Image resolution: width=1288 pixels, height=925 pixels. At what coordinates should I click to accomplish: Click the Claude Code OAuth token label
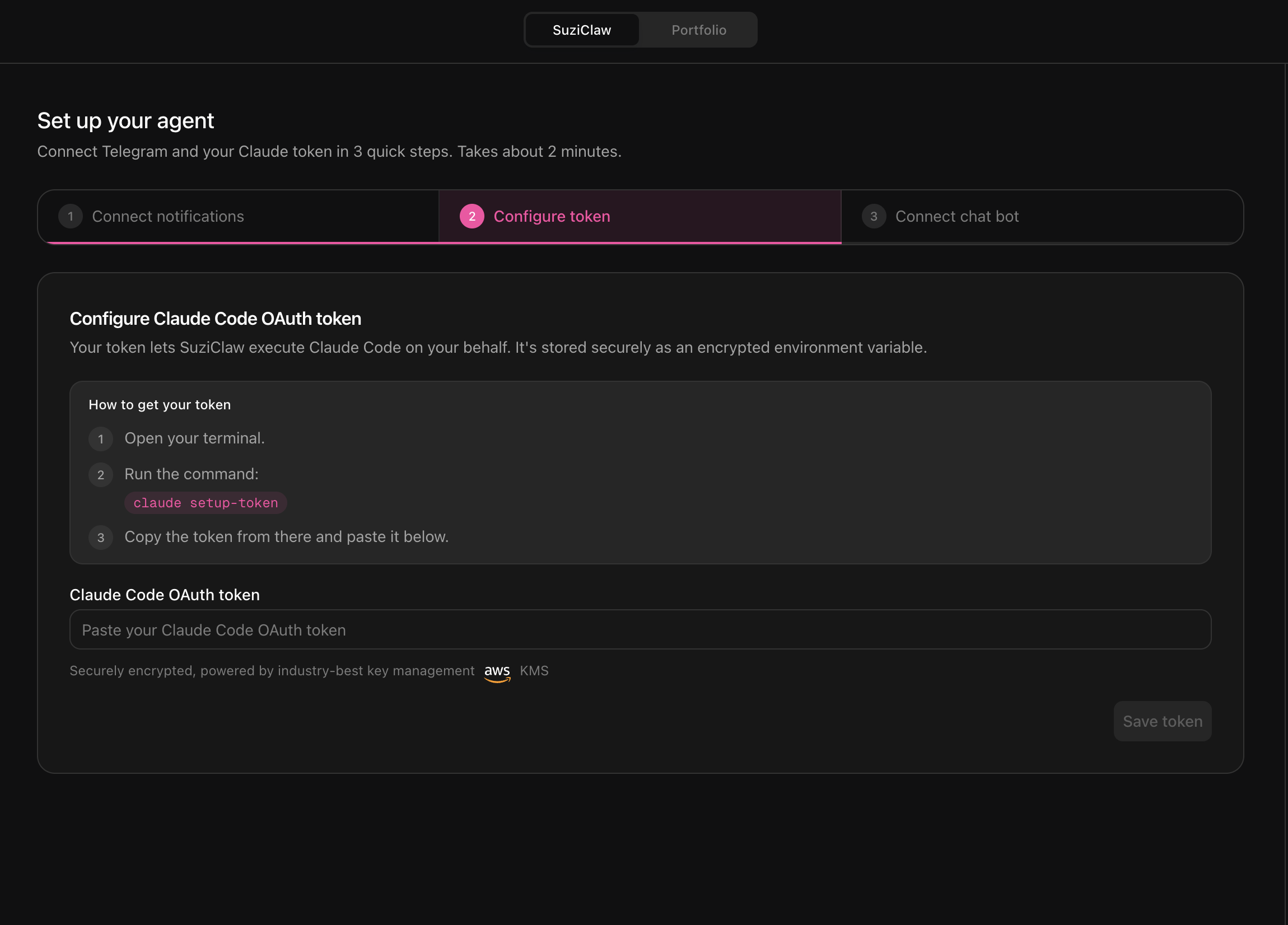[165, 595]
